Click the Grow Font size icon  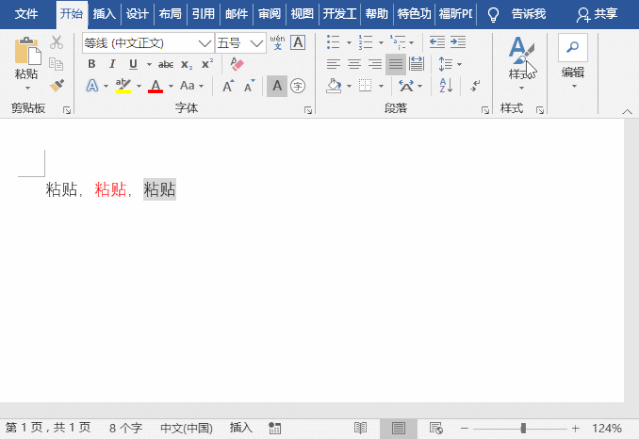228,86
